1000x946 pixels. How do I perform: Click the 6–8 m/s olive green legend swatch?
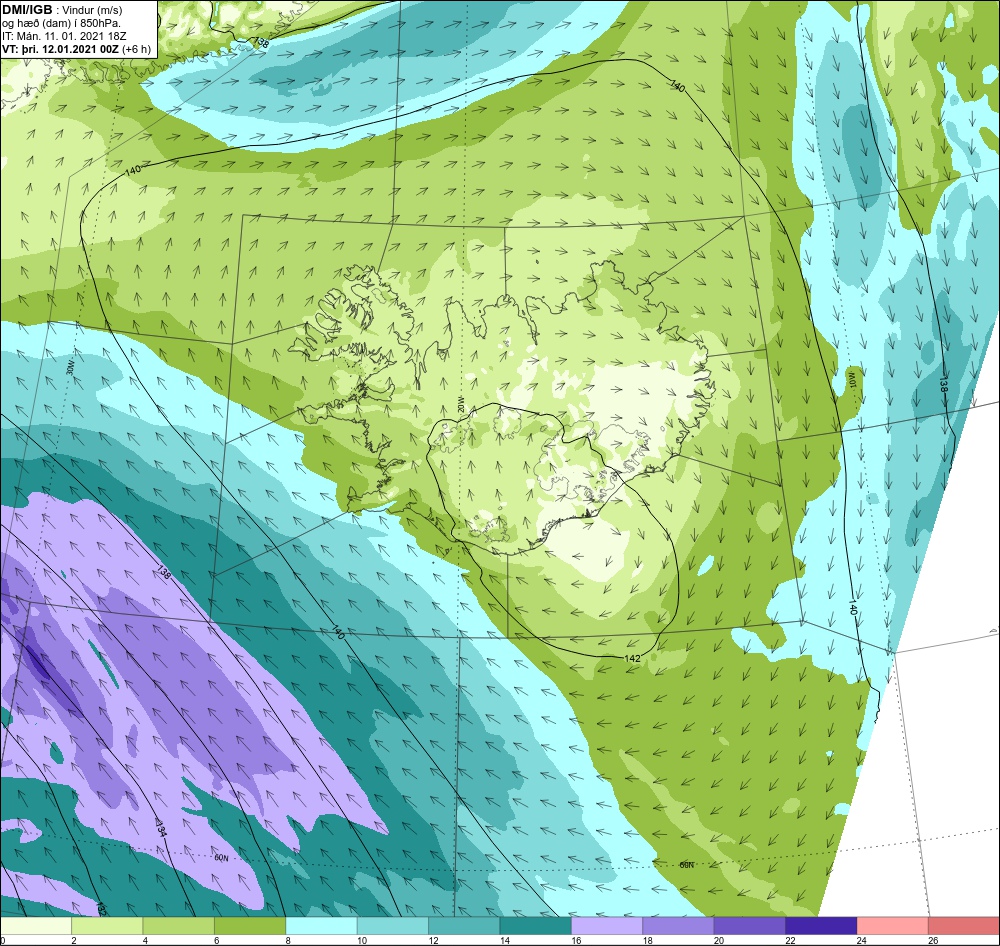250,926
